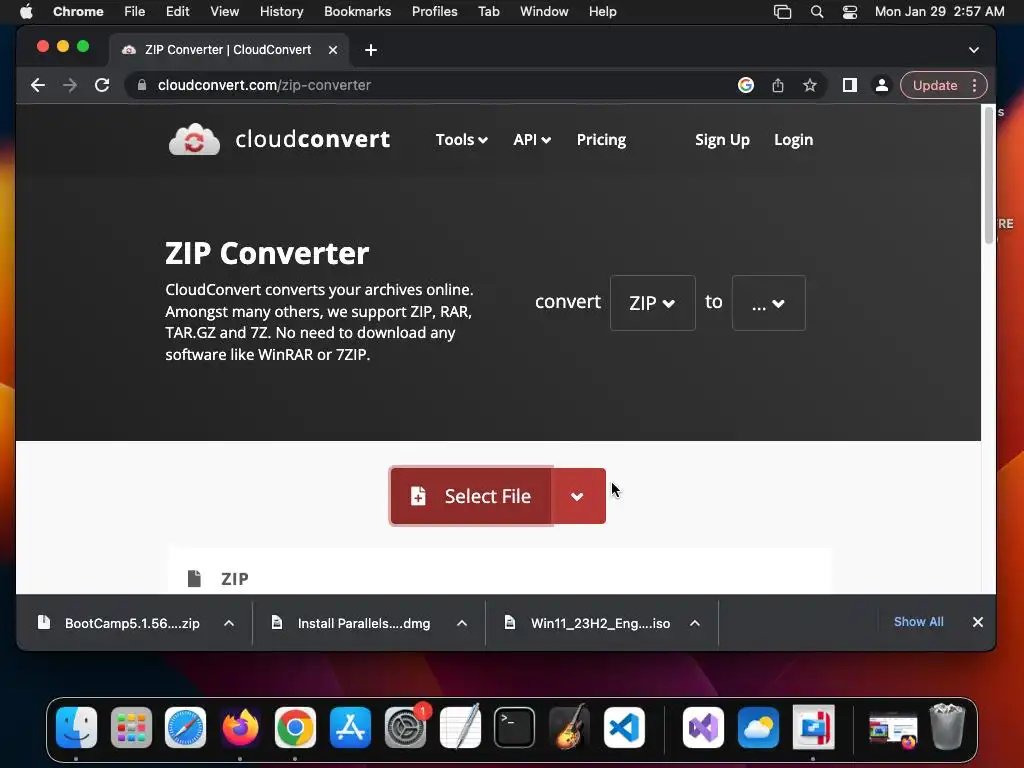Viewport: 1024px width, 768px height.
Task: Click the CloudConvert cloud logo
Action: pyautogui.click(x=195, y=139)
